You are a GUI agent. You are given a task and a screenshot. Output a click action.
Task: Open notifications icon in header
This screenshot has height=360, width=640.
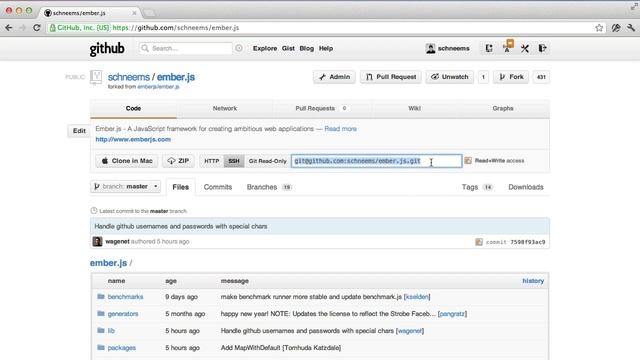coord(507,47)
